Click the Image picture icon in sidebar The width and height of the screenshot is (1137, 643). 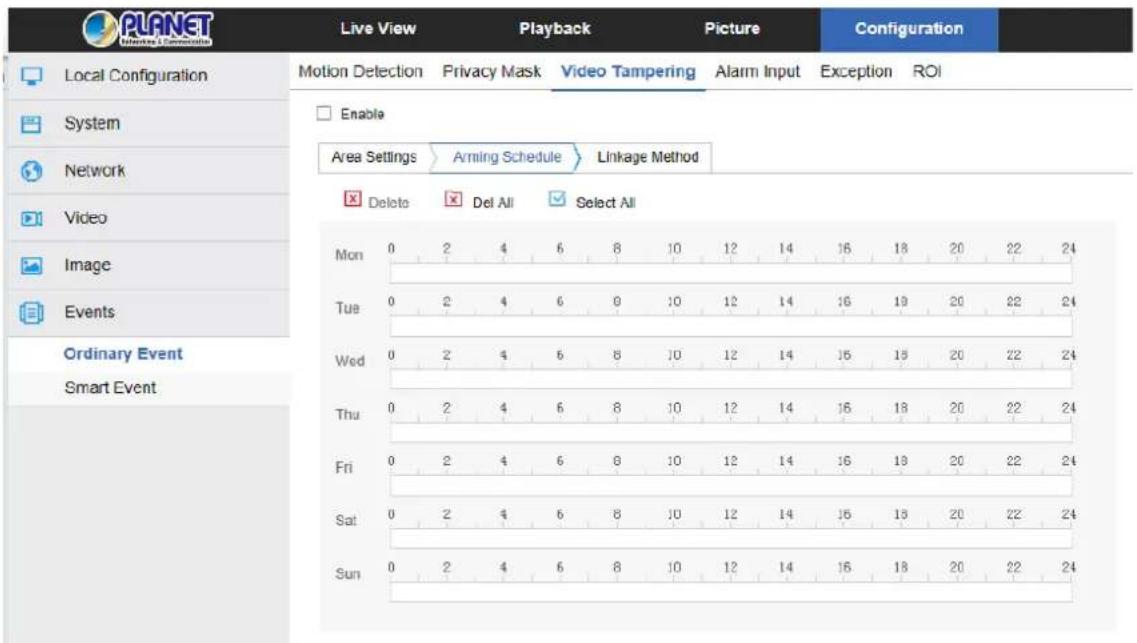coord(31,265)
